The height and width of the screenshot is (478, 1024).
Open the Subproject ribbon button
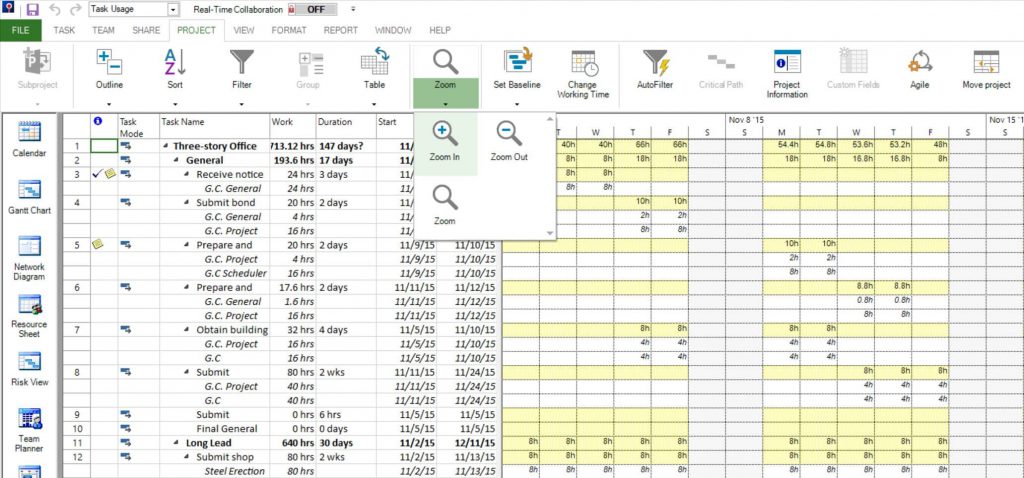tap(37, 77)
